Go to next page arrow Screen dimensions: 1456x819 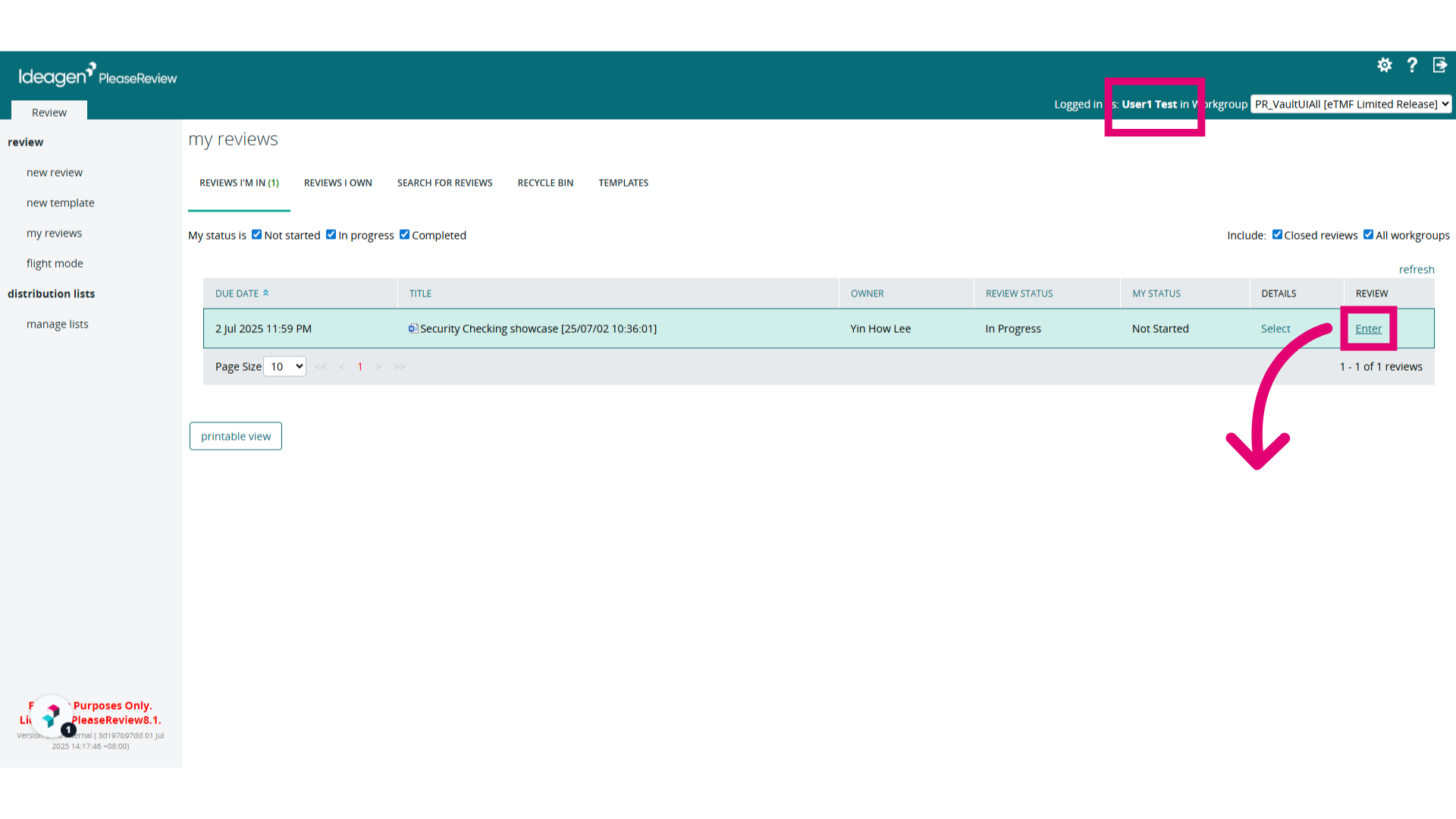[x=378, y=367]
